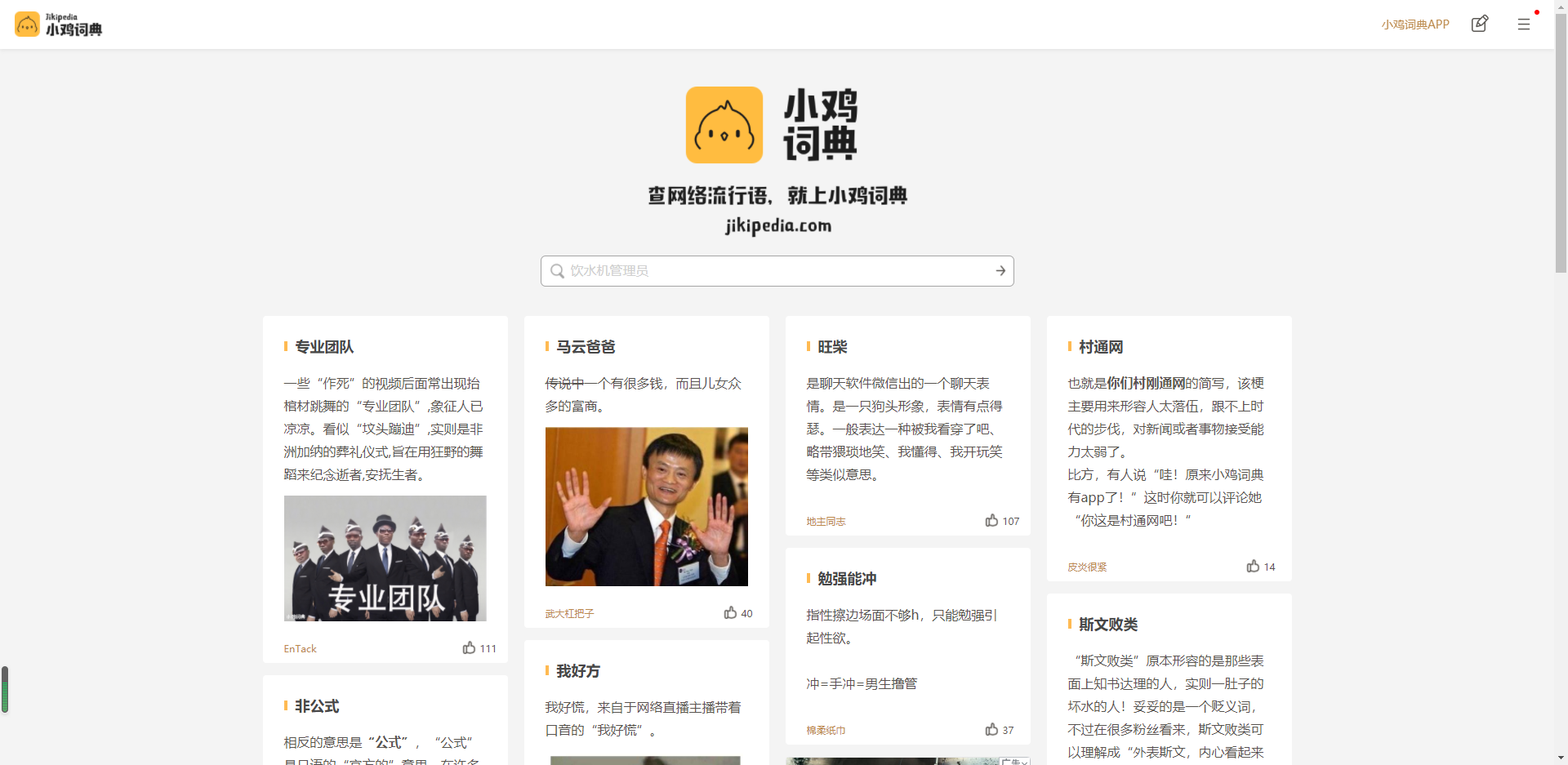Like the 村通网 entry thumbs-up

coord(1253,566)
